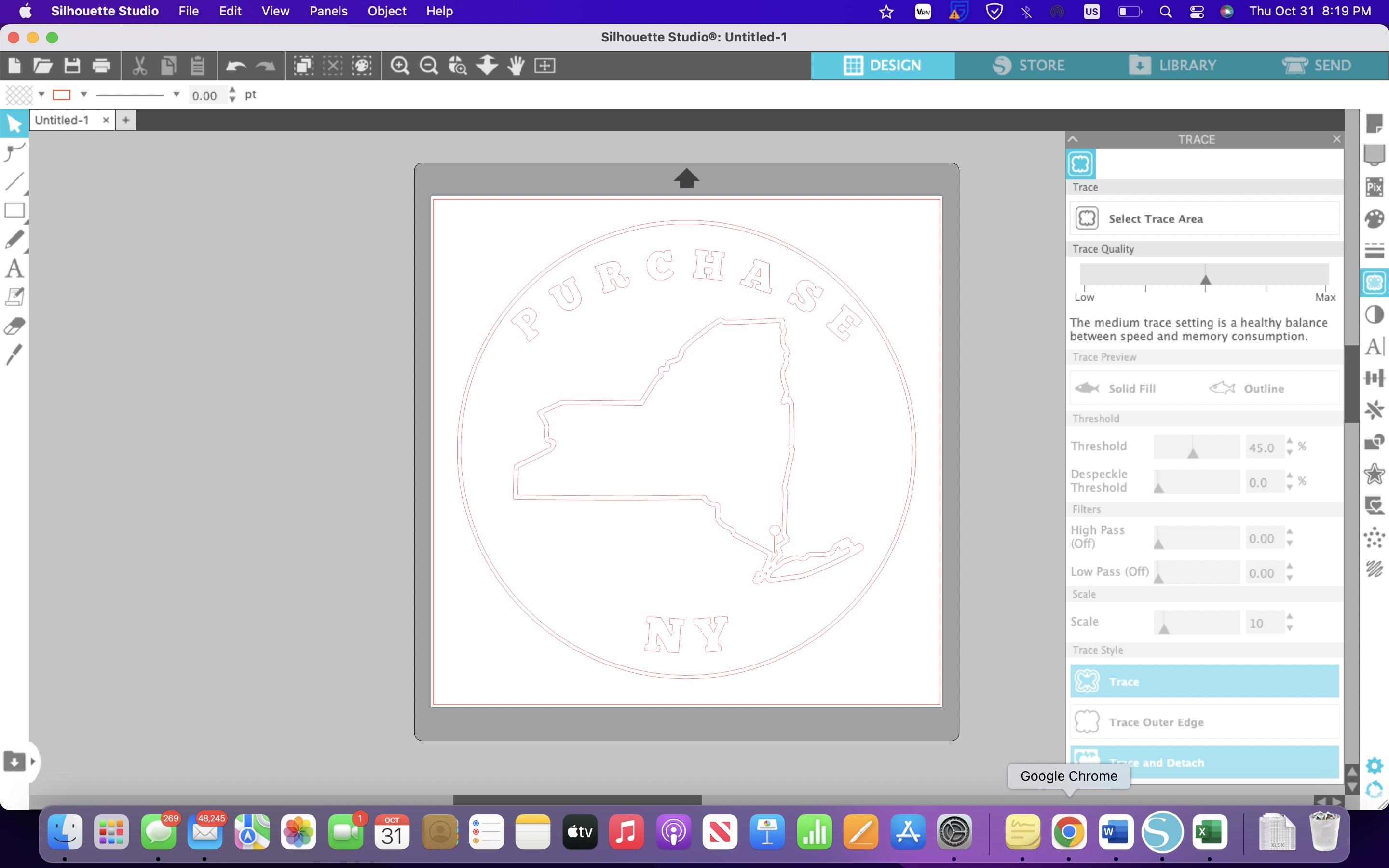Click the Node Editing tool
Image resolution: width=1389 pixels, height=868 pixels.
[14, 152]
